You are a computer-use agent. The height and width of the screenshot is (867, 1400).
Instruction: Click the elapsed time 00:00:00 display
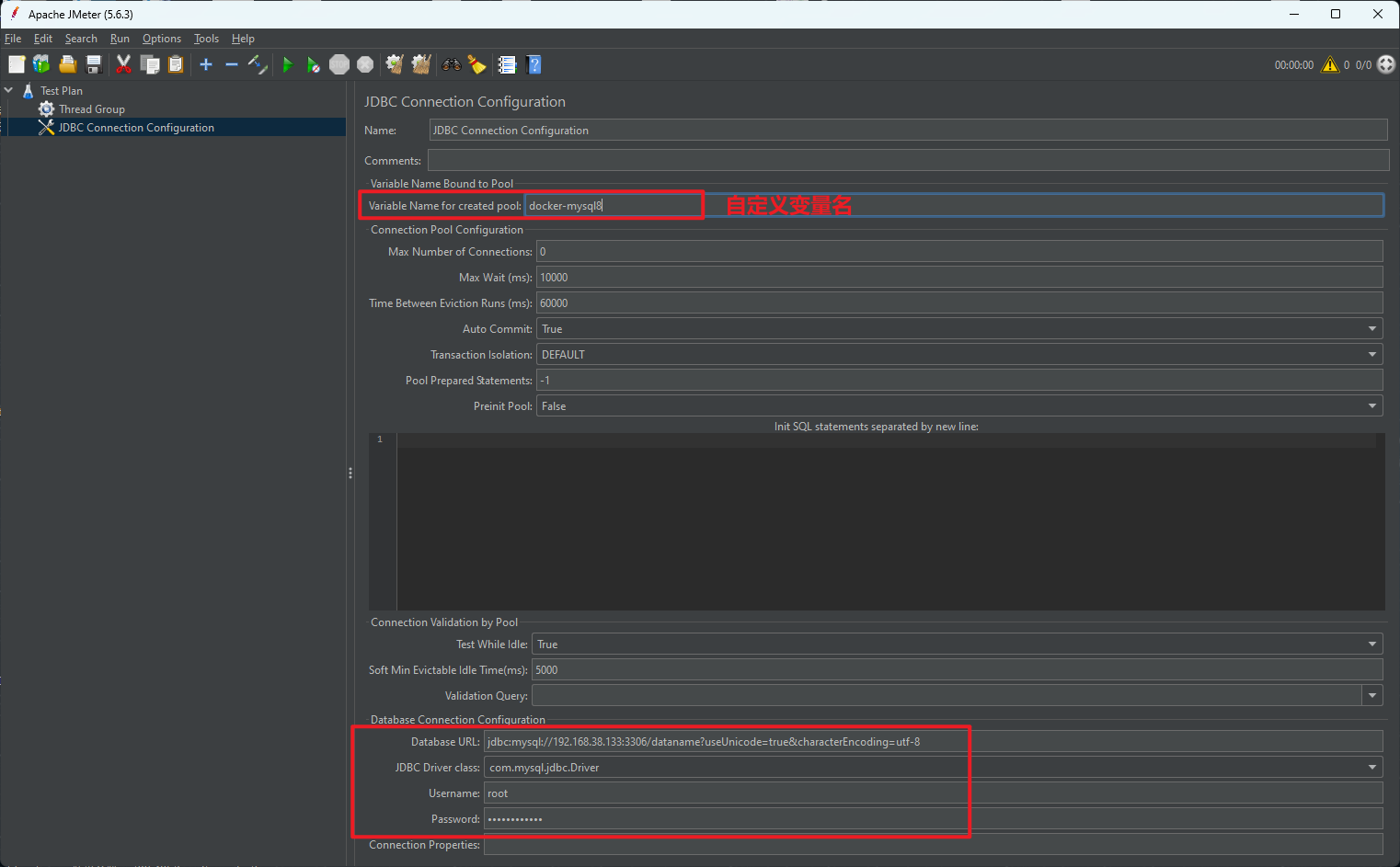coord(1294,65)
